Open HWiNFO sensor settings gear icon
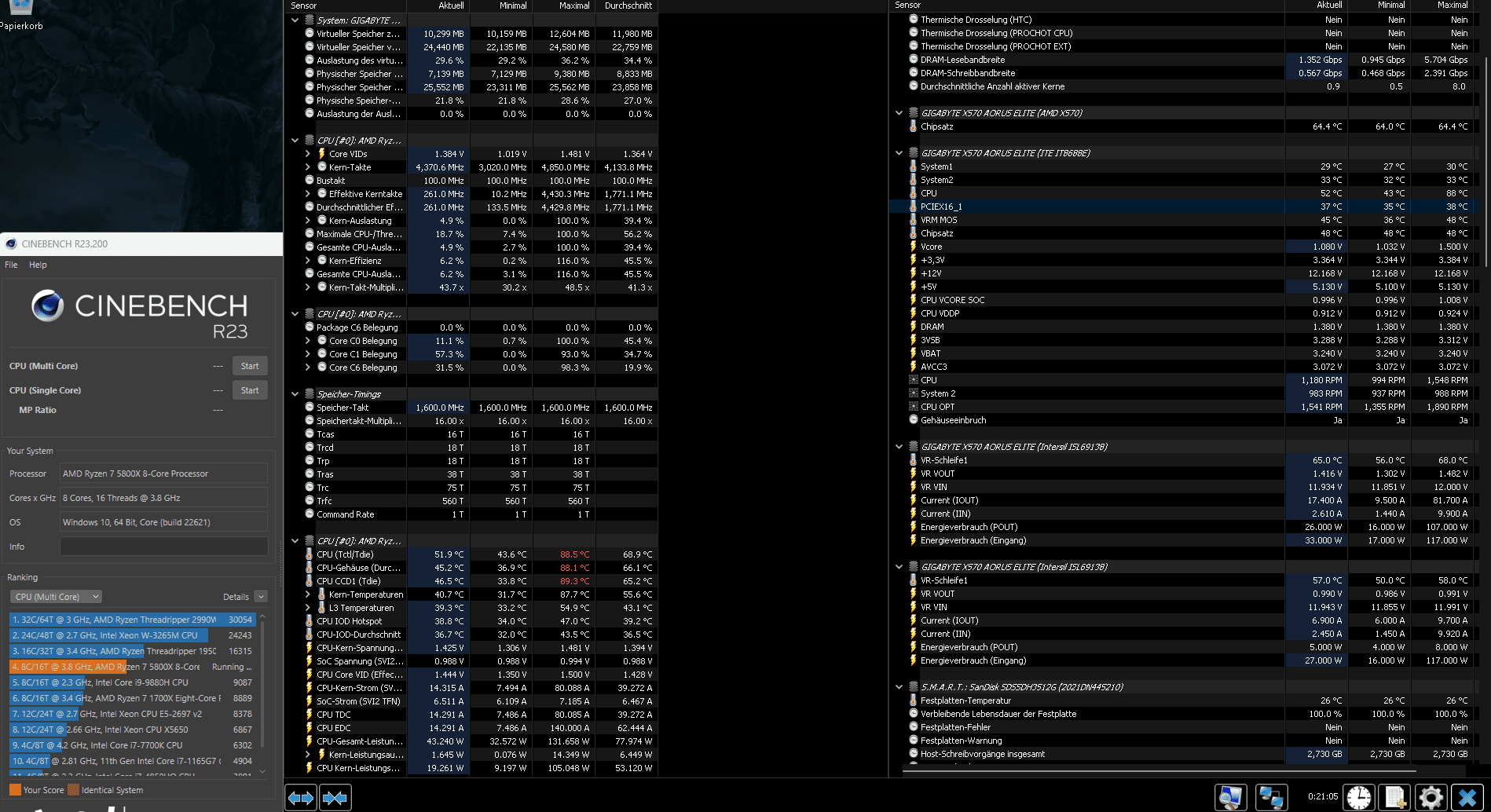Image resolution: width=1491 pixels, height=812 pixels. (1431, 797)
